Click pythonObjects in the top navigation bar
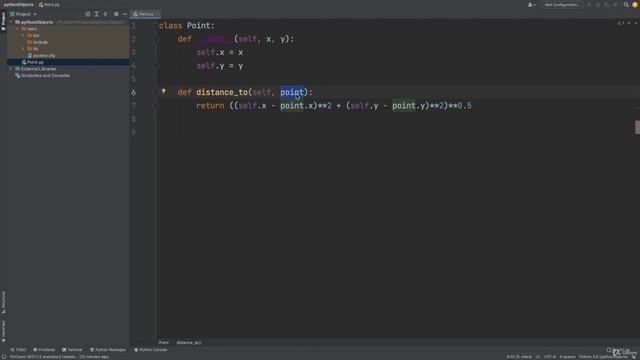Viewport: 640px width, 360px height. 19,4
